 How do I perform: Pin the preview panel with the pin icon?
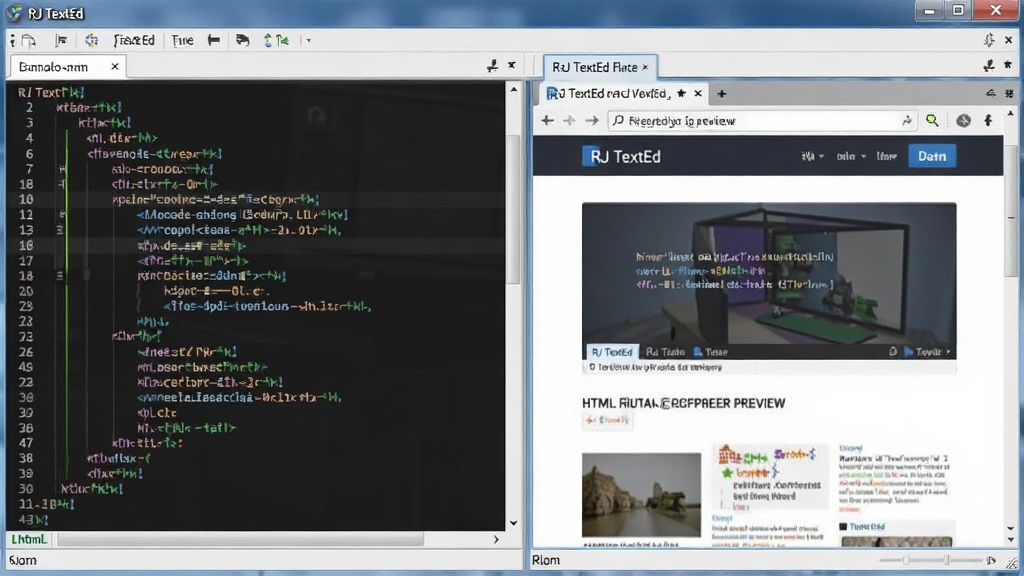[x=989, y=65]
